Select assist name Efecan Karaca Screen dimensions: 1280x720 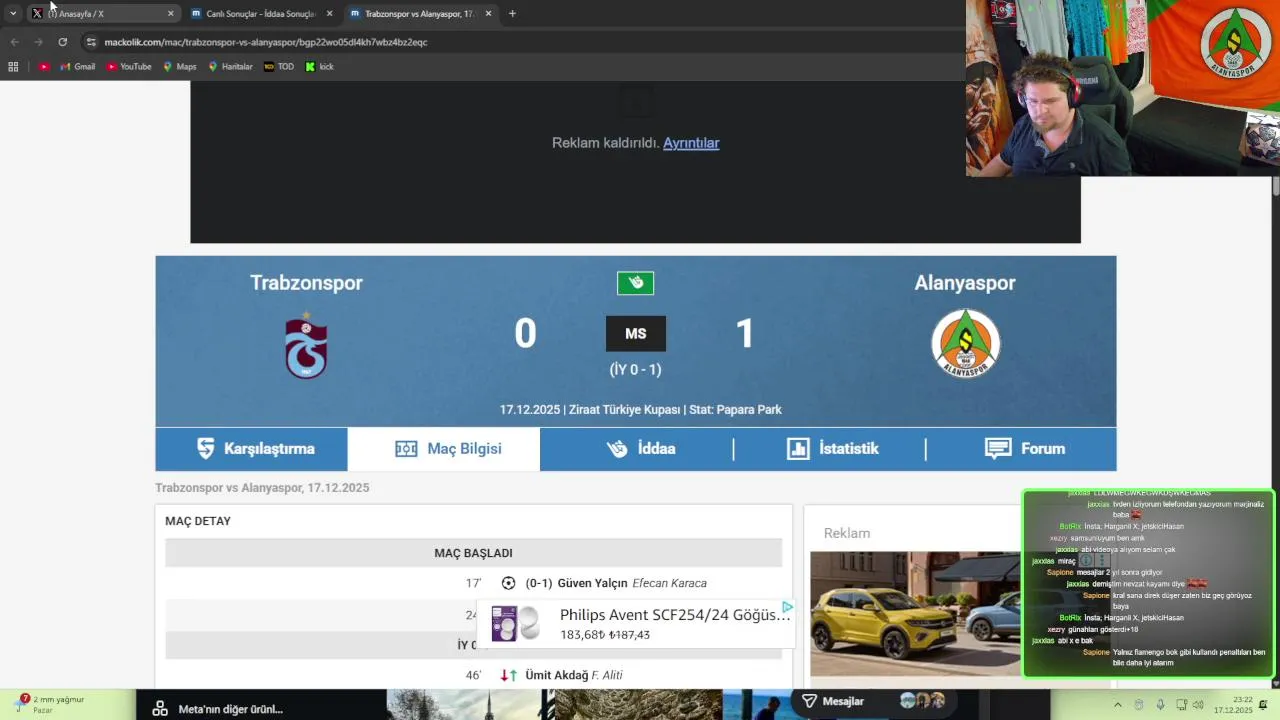(x=669, y=583)
